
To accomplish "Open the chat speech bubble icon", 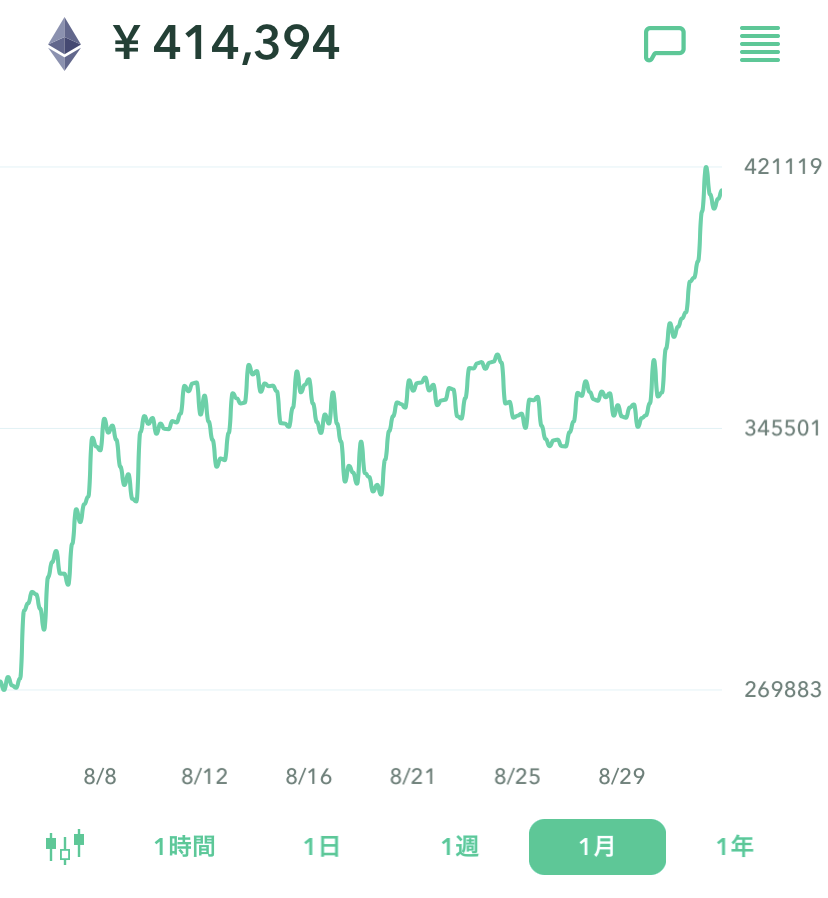I will pos(664,44).
